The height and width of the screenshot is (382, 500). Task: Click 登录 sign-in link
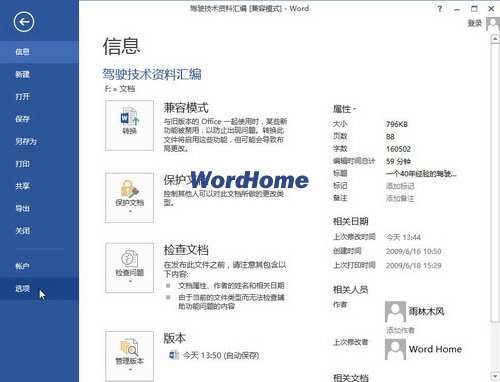tap(475, 23)
